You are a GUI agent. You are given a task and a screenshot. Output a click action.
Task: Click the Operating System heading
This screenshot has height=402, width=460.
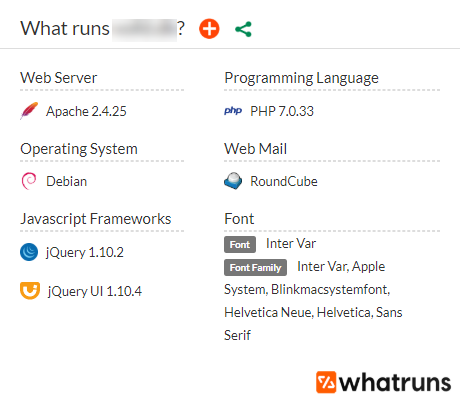pos(79,149)
